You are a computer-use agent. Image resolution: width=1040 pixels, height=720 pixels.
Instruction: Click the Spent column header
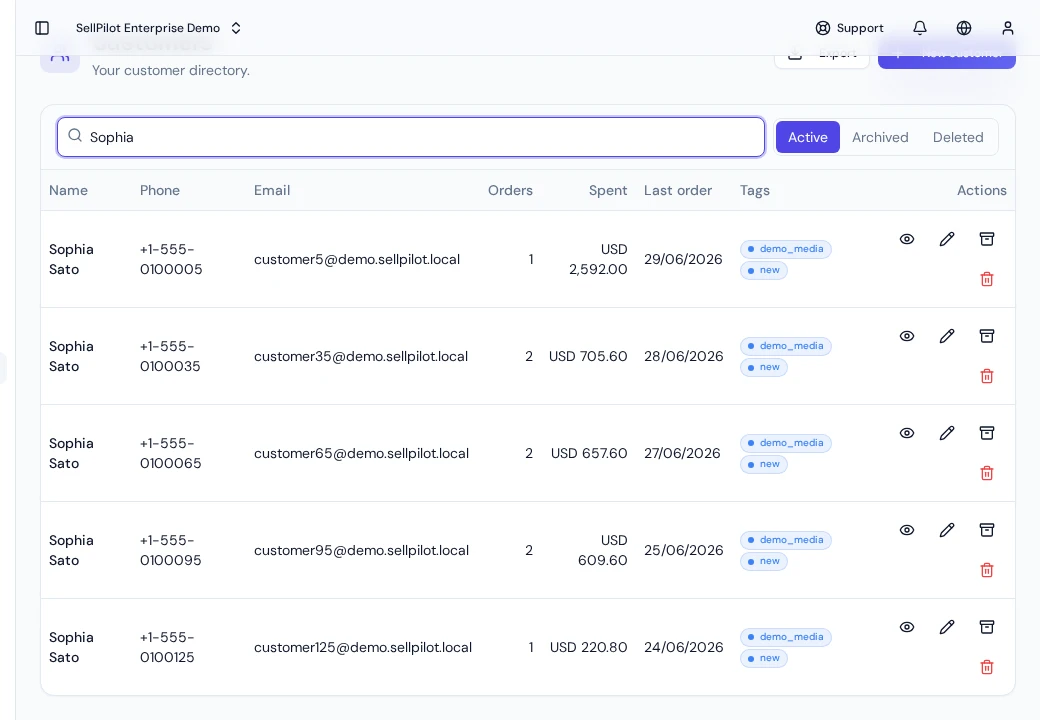(608, 190)
